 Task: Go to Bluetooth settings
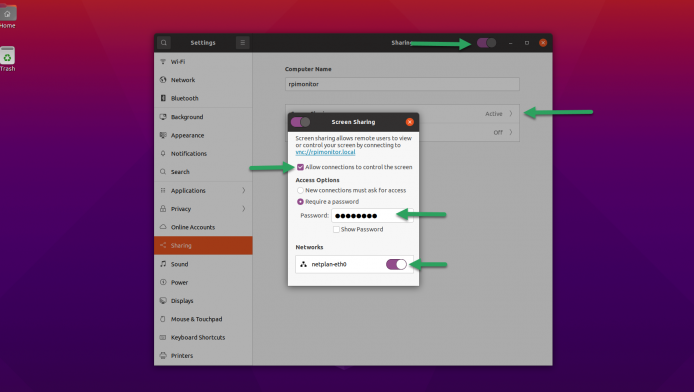click(203, 98)
